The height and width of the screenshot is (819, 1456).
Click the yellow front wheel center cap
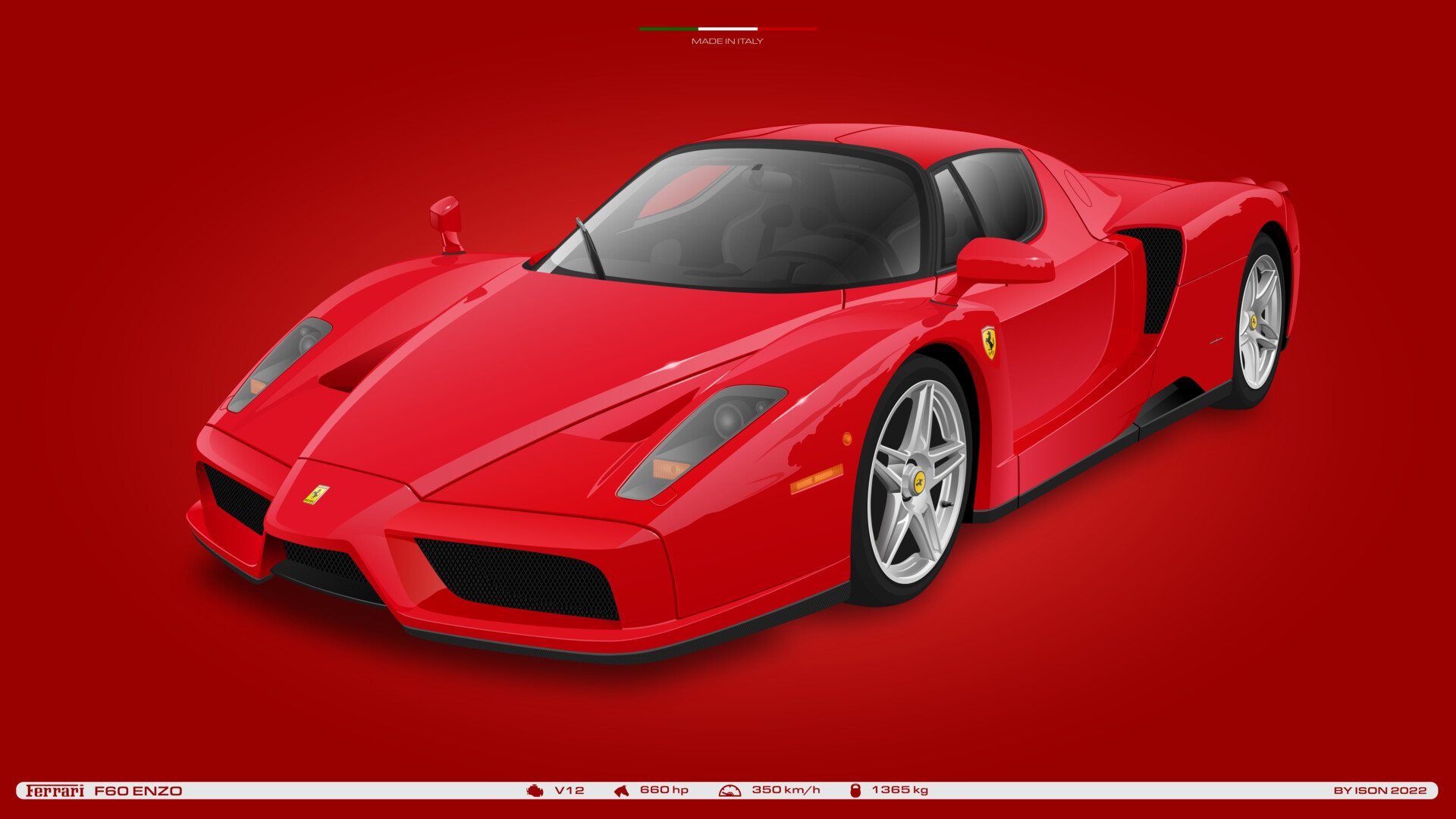[919, 481]
